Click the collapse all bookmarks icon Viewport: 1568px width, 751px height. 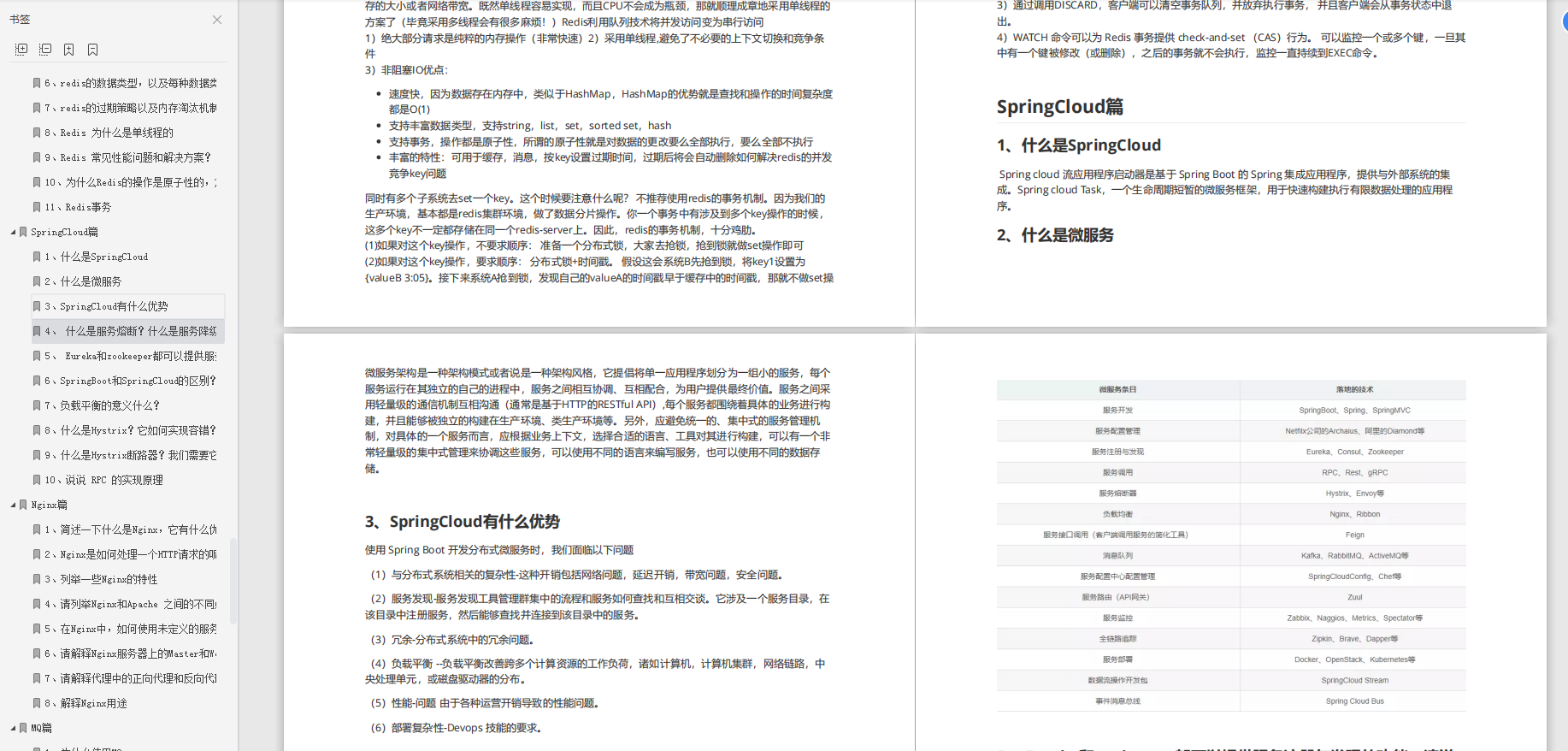[45, 50]
